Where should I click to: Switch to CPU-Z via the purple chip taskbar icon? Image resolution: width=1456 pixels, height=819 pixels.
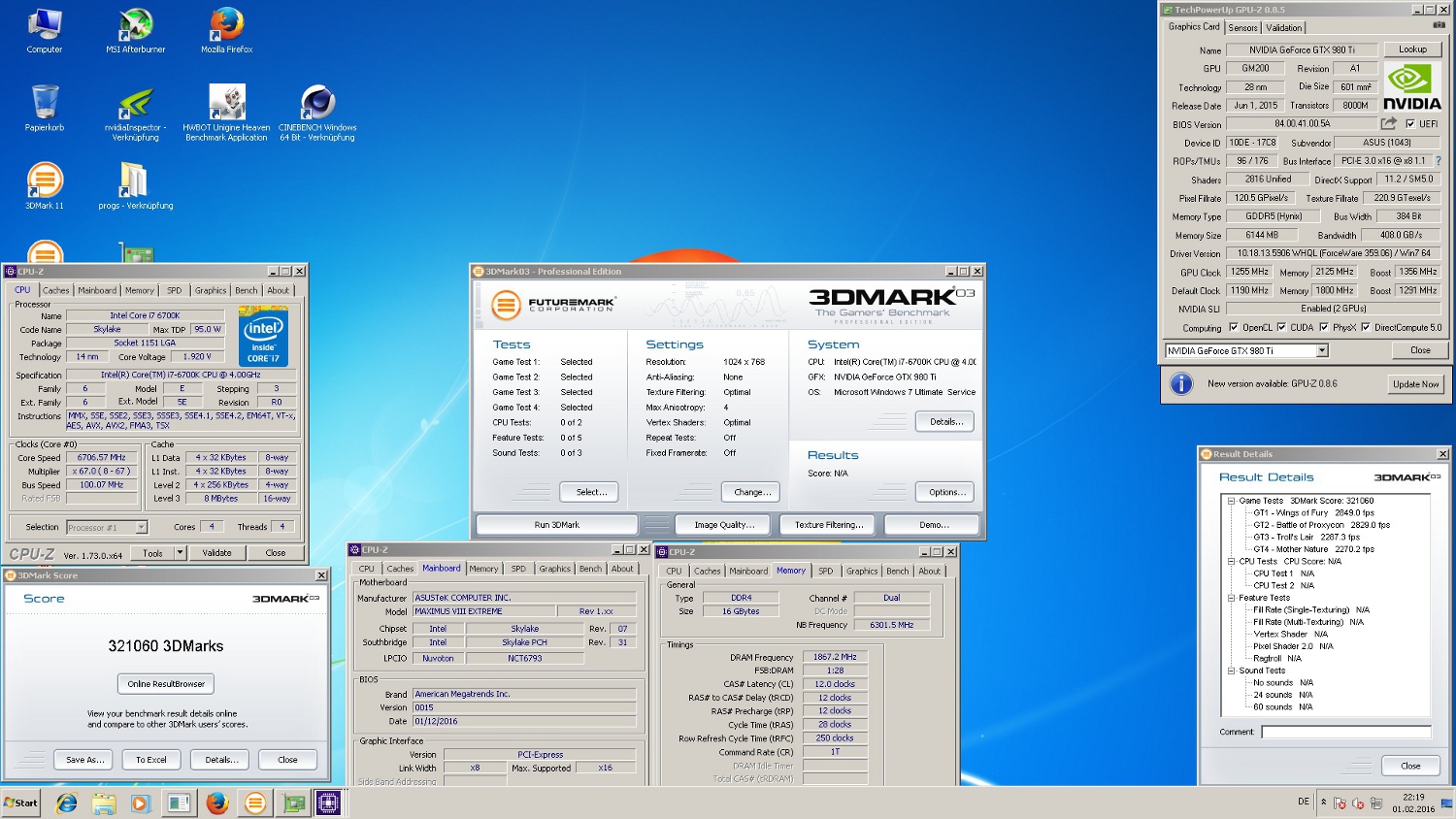tap(328, 803)
